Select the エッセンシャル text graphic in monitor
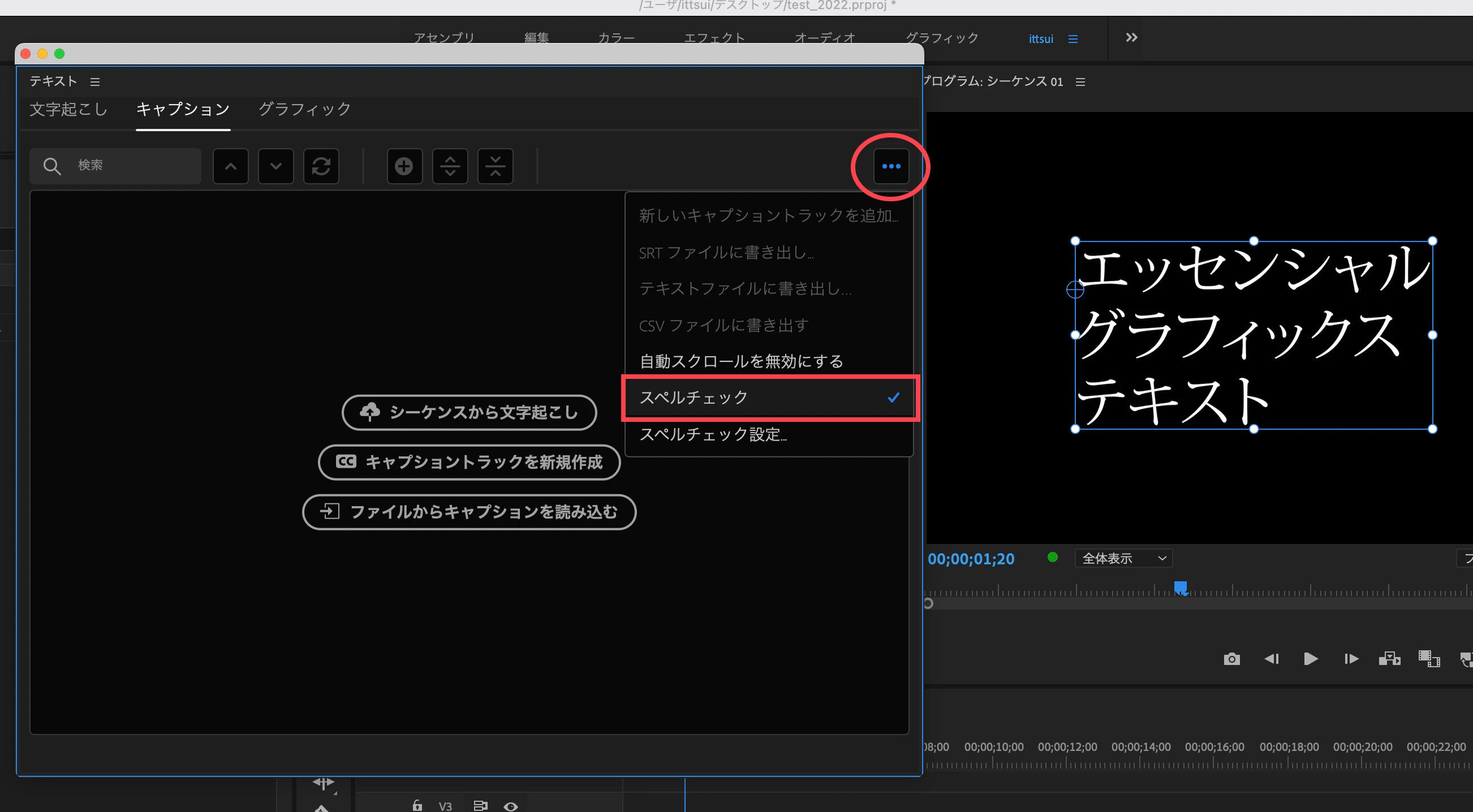Screen dimensions: 1473x812 tap(1254, 335)
